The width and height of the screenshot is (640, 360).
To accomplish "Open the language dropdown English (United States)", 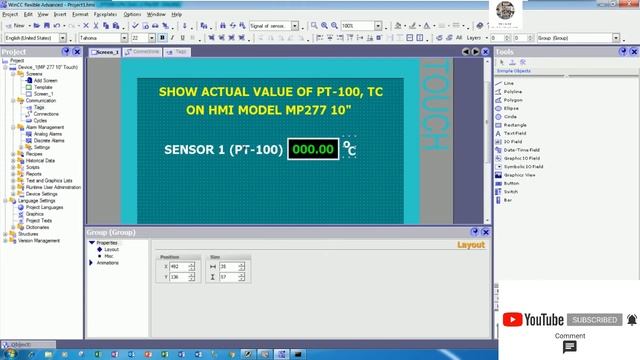I will pyautogui.click(x=63, y=38).
